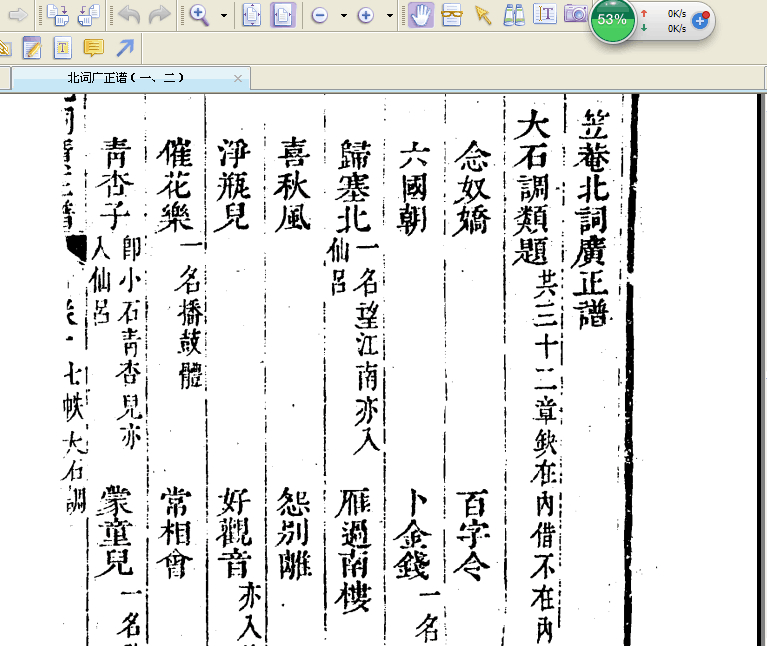Viewport: 767px width, 646px height.
Task: Click the second page-arrangement icon beside it
Action: (x=89, y=15)
